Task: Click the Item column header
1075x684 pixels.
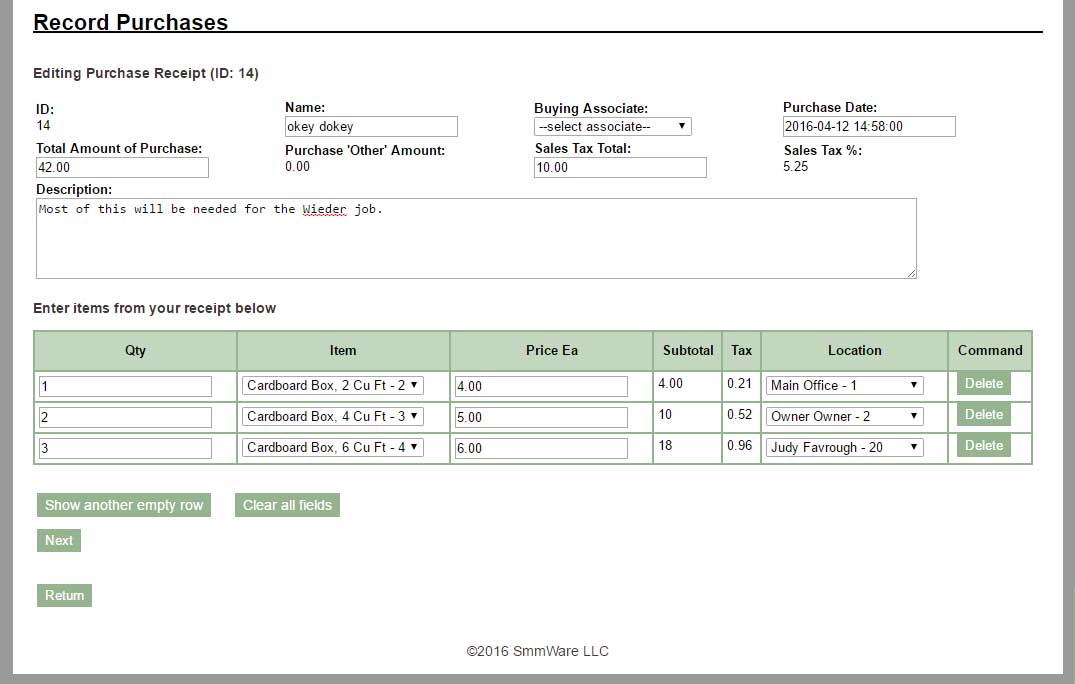Action: [343, 350]
